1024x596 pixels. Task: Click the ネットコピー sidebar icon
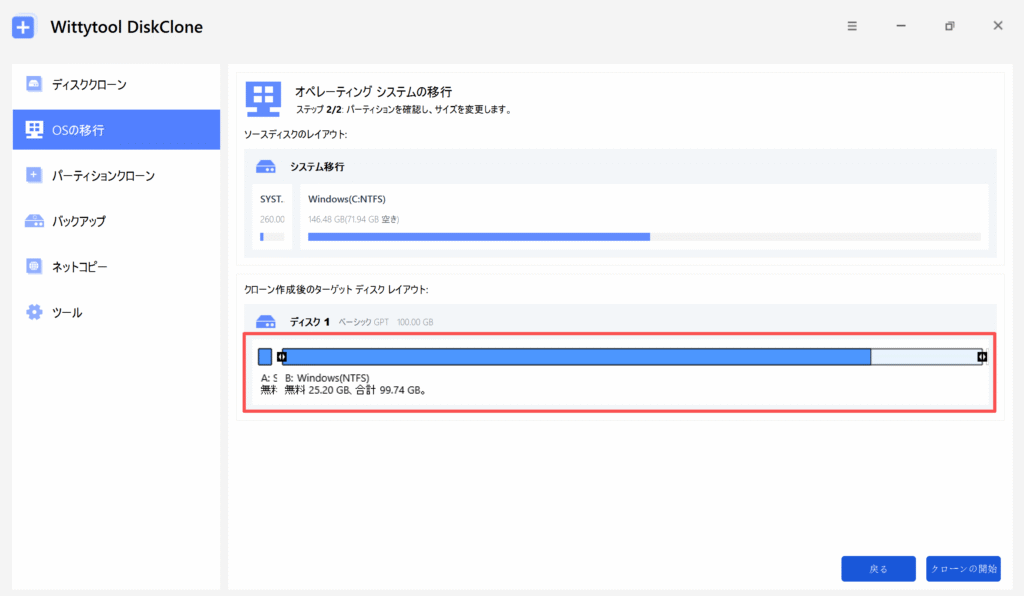coord(34,266)
